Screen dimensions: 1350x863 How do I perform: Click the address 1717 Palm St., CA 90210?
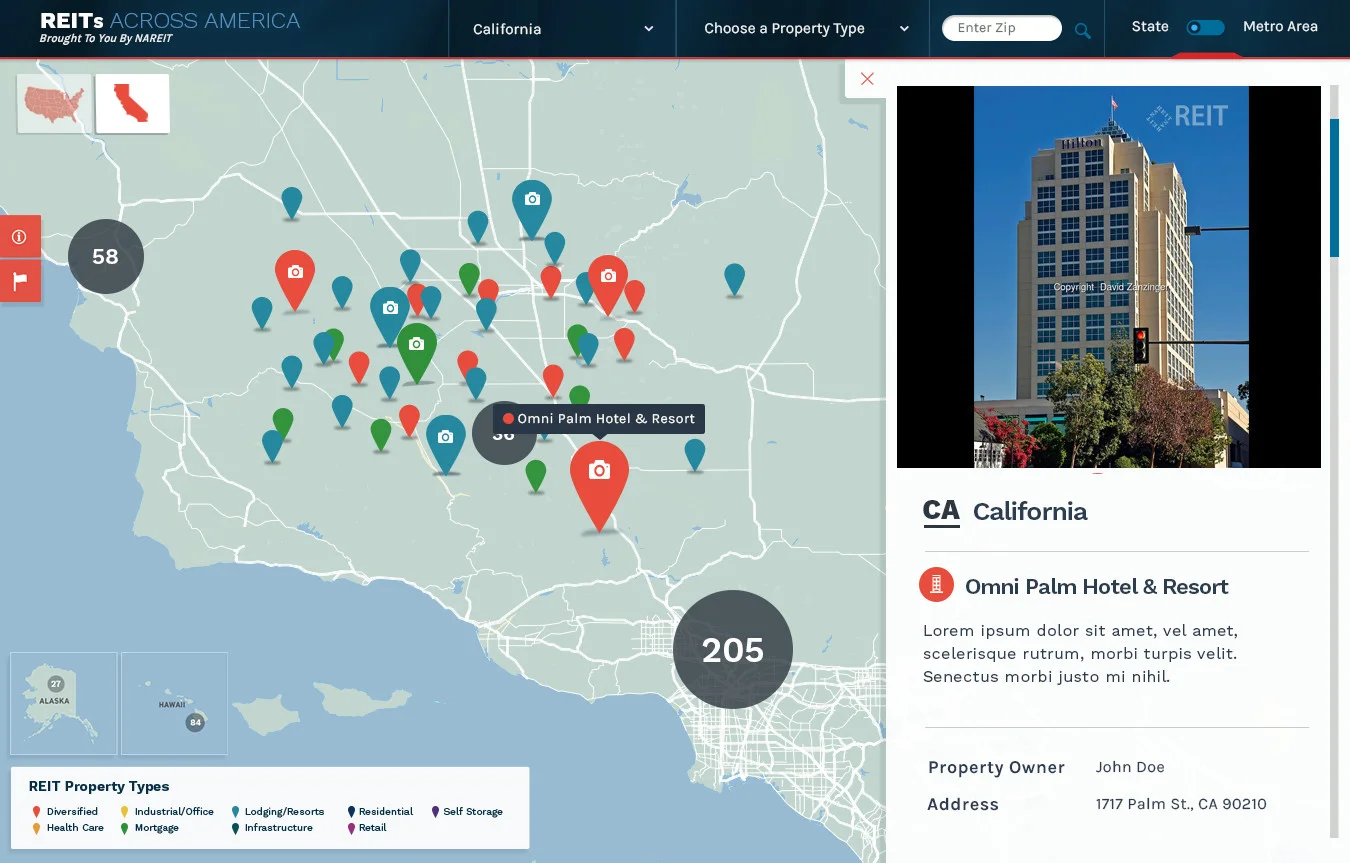click(x=1181, y=804)
